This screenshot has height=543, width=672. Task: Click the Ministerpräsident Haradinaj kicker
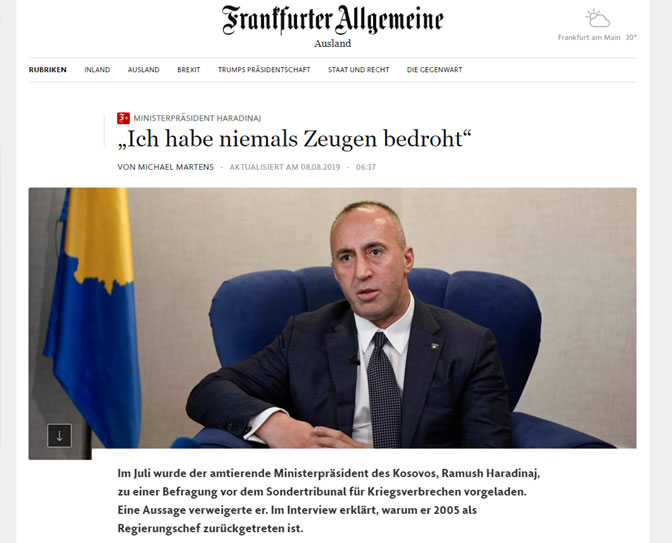coord(197,118)
